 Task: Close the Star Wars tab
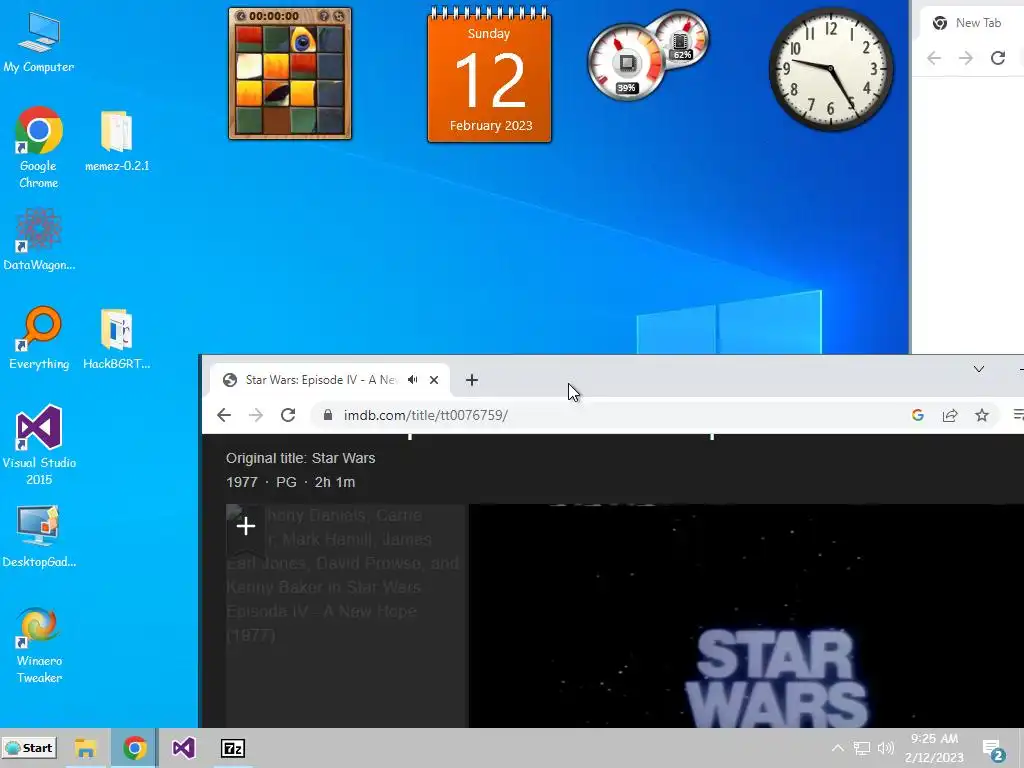(434, 379)
